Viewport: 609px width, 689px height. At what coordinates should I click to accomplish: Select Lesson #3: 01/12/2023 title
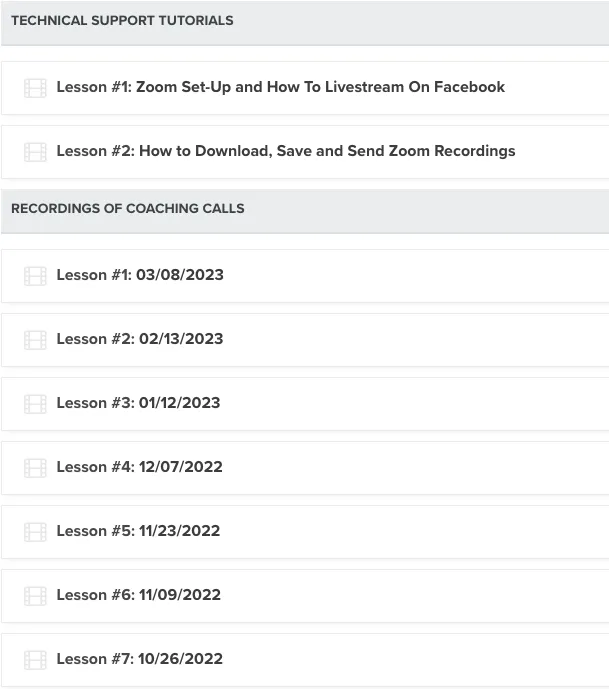[x=138, y=403]
